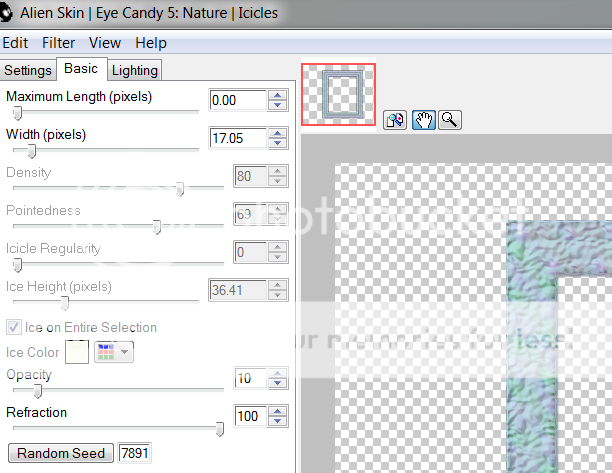
Task: Select the show original preview icon
Action: 395,120
